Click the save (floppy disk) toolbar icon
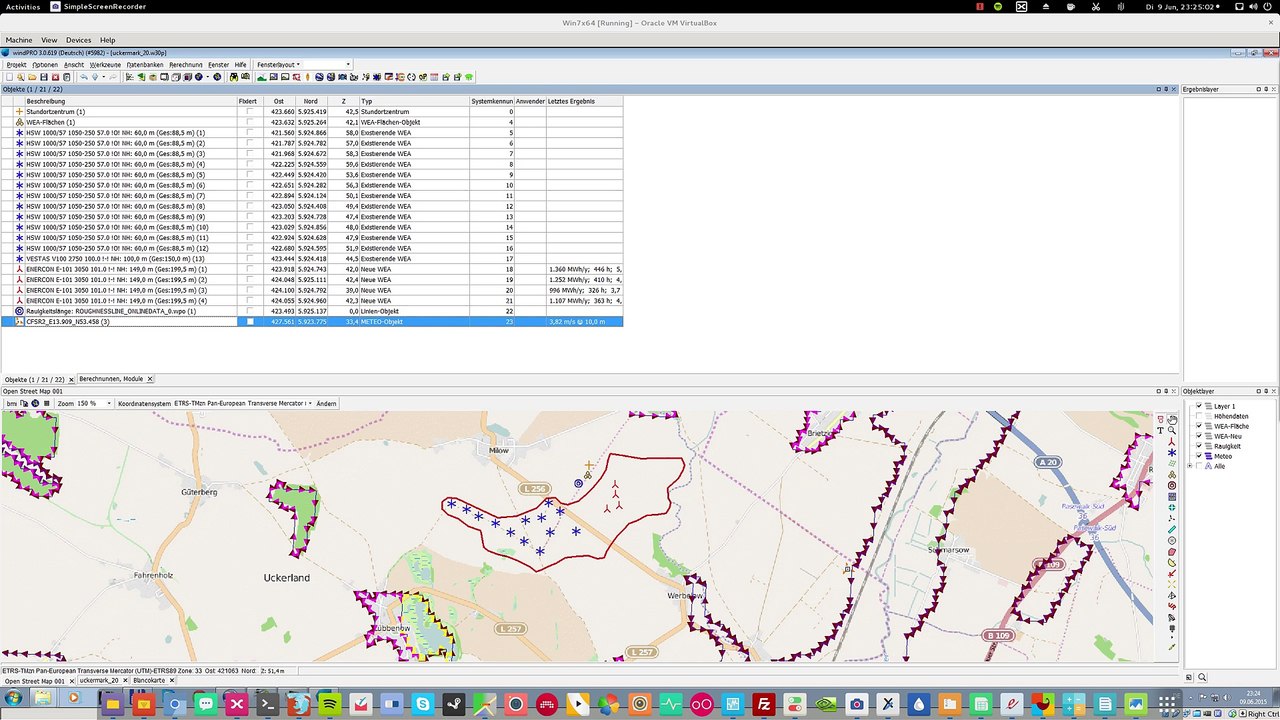This screenshot has height=720, width=1280. (44, 77)
